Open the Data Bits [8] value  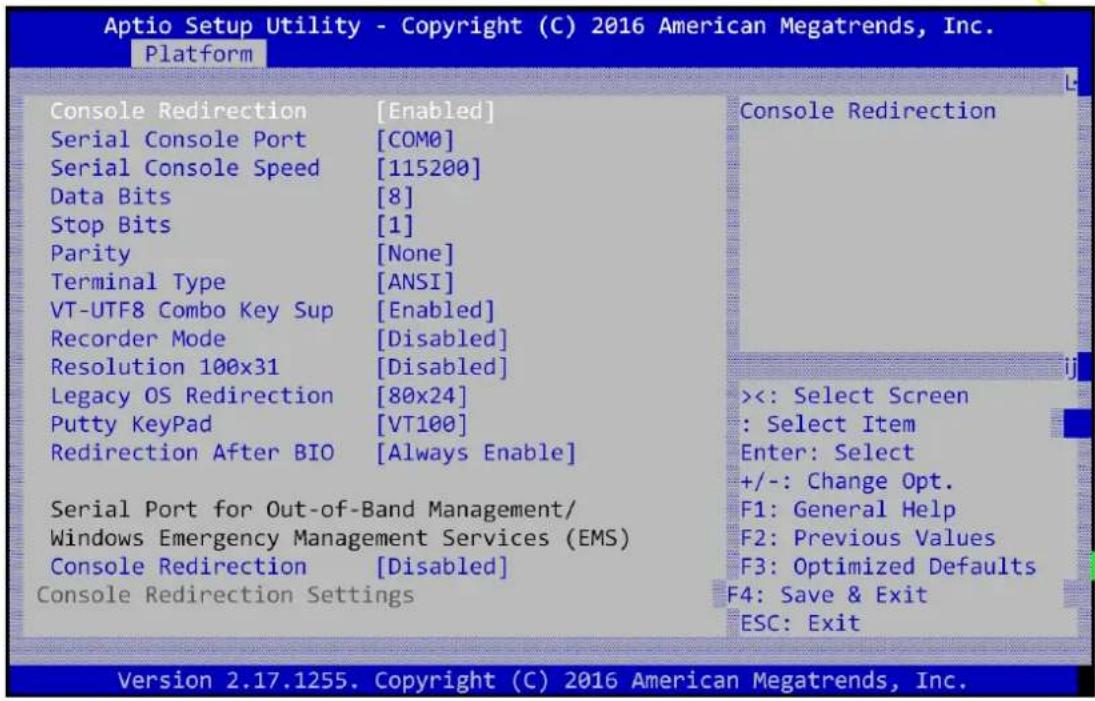[395, 197]
